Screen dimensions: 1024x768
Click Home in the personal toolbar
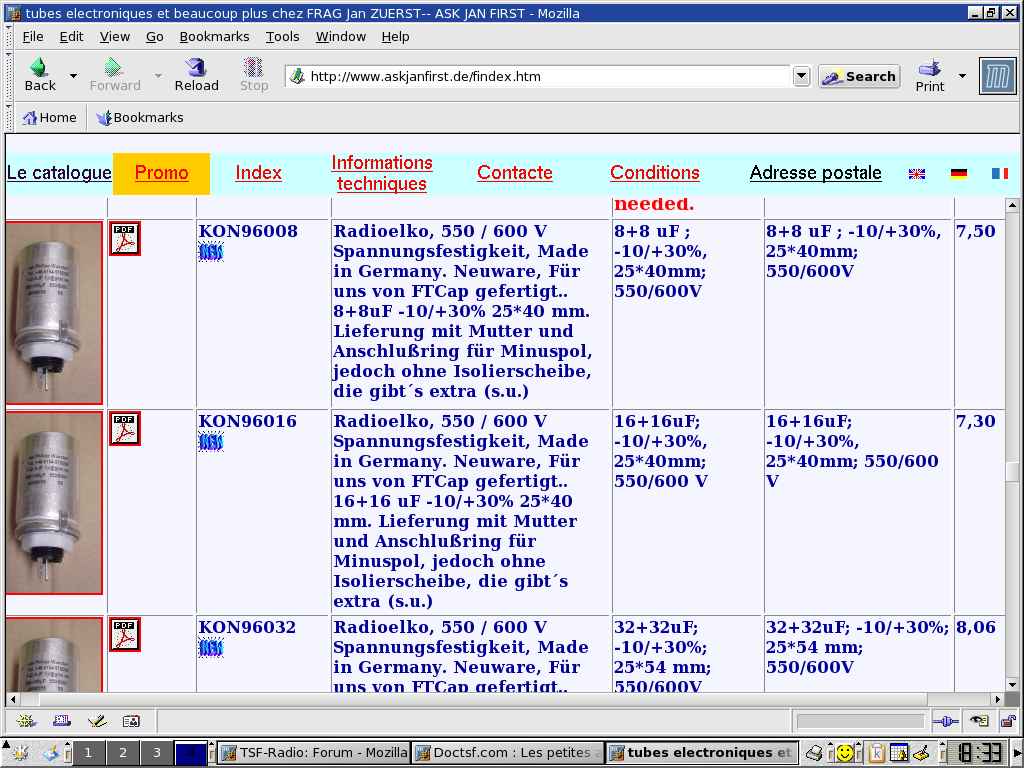click(50, 118)
